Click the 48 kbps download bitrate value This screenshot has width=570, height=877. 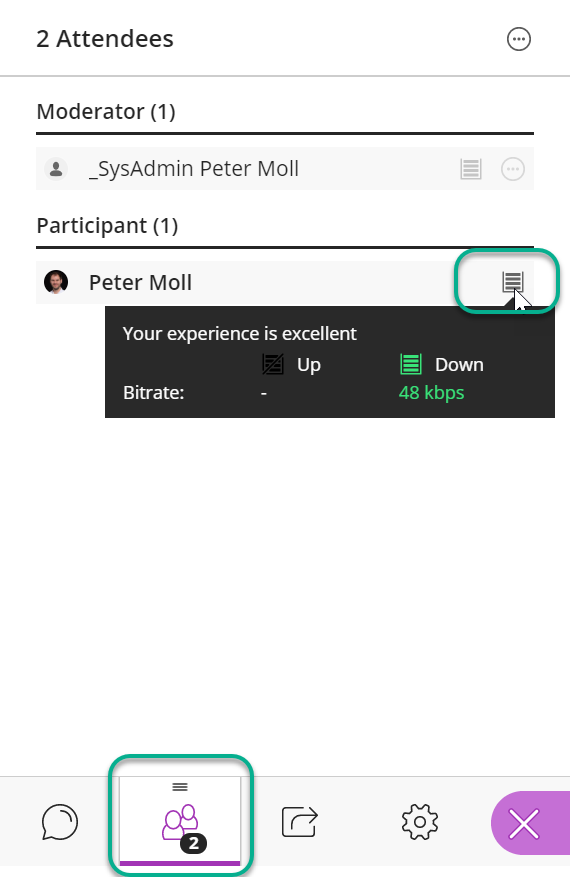[x=431, y=393]
